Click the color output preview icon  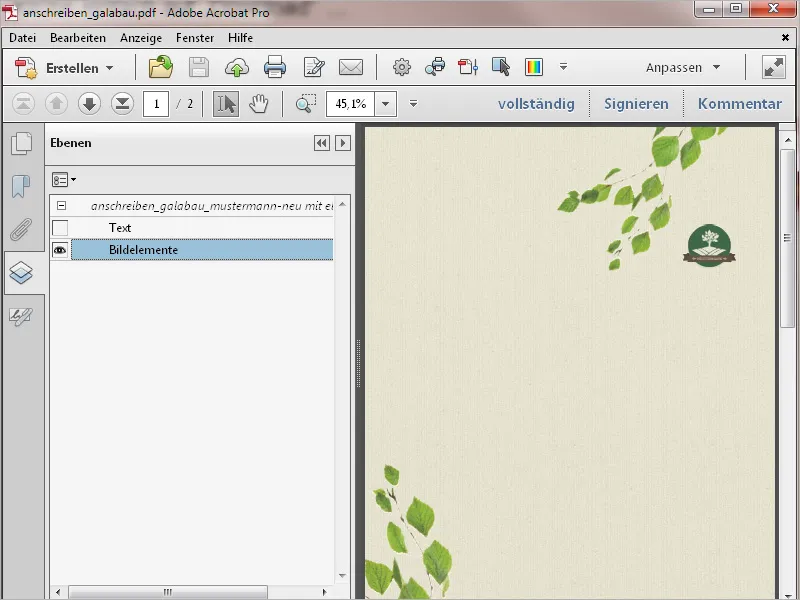click(534, 67)
